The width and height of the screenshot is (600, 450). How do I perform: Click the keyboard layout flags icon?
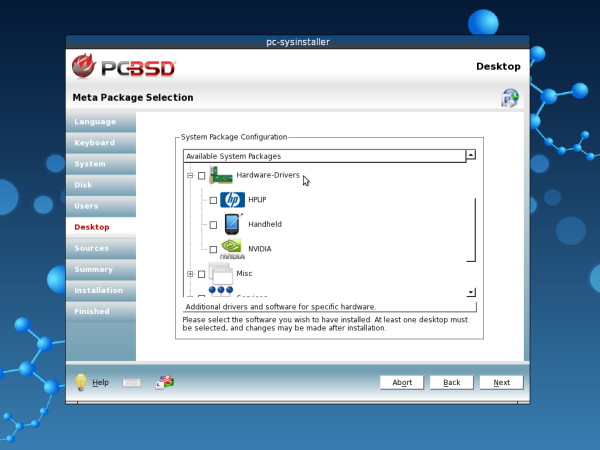tap(165, 382)
